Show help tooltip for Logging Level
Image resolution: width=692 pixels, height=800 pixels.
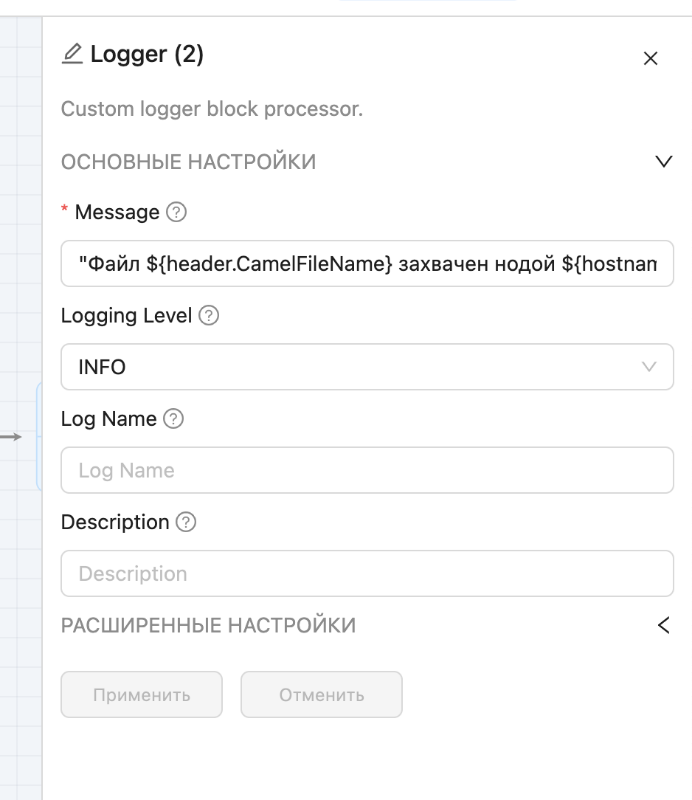click(209, 316)
